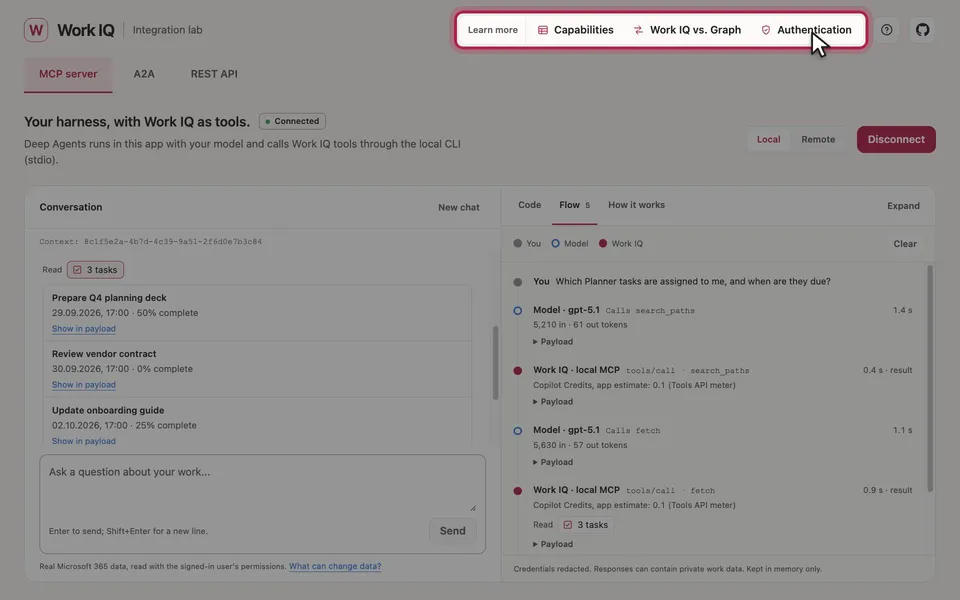
Task: Select the Remote connection mode
Action: pos(818,140)
